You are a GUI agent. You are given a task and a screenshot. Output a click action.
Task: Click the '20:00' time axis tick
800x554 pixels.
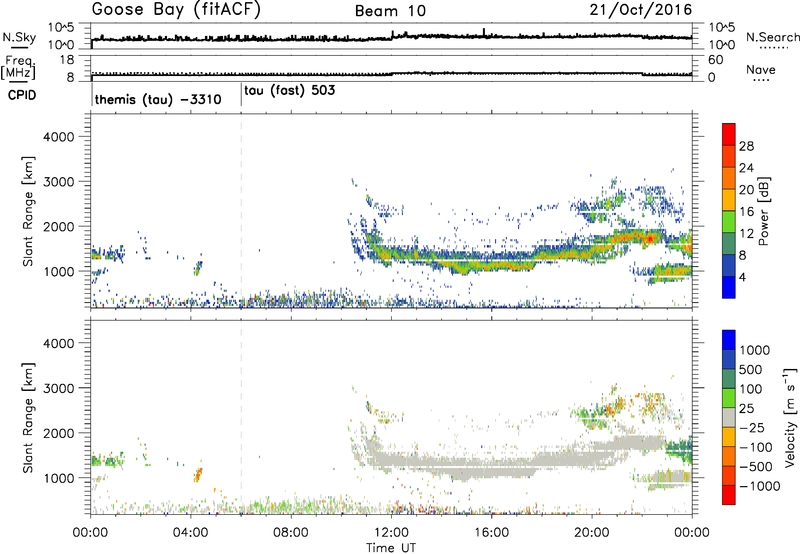[x=592, y=533]
